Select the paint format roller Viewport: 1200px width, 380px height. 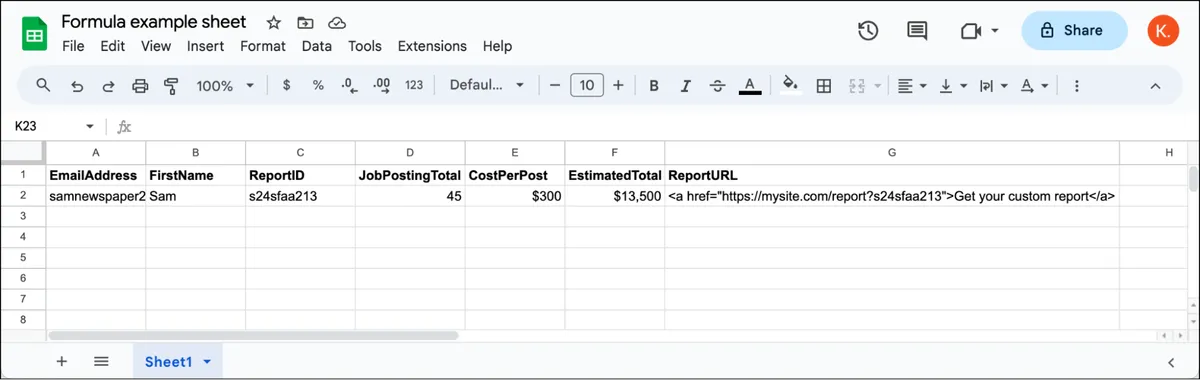(x=171, y=86)
